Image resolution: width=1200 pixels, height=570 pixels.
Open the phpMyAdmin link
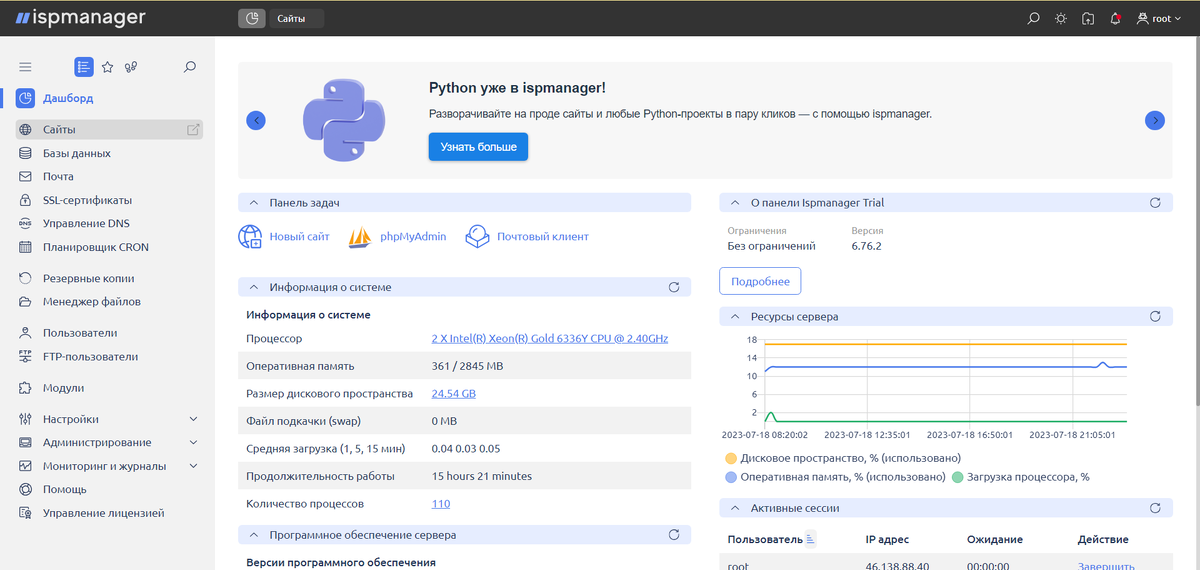point(413,237)
